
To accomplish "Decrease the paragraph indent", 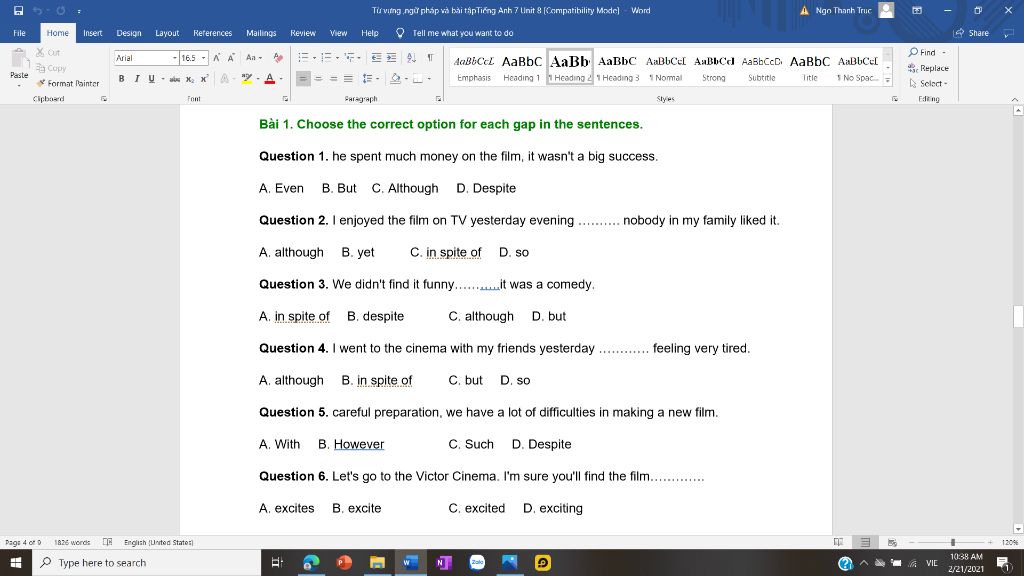I will (x=376, y=57).
